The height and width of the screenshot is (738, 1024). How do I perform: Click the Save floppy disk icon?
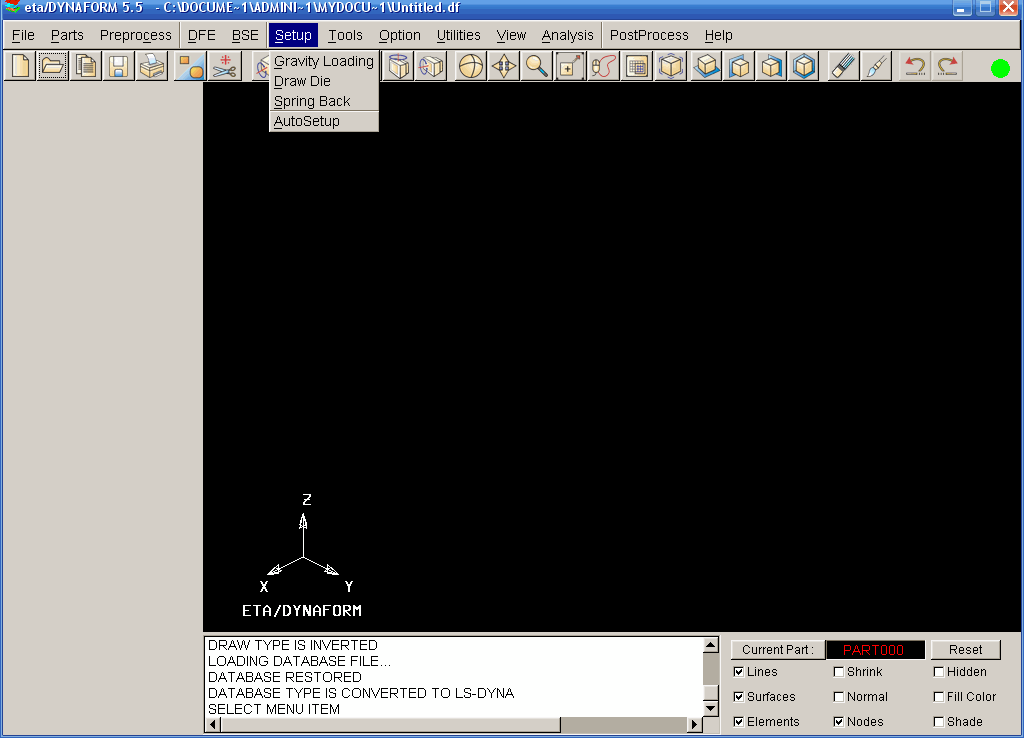click(x=118, y=66)
